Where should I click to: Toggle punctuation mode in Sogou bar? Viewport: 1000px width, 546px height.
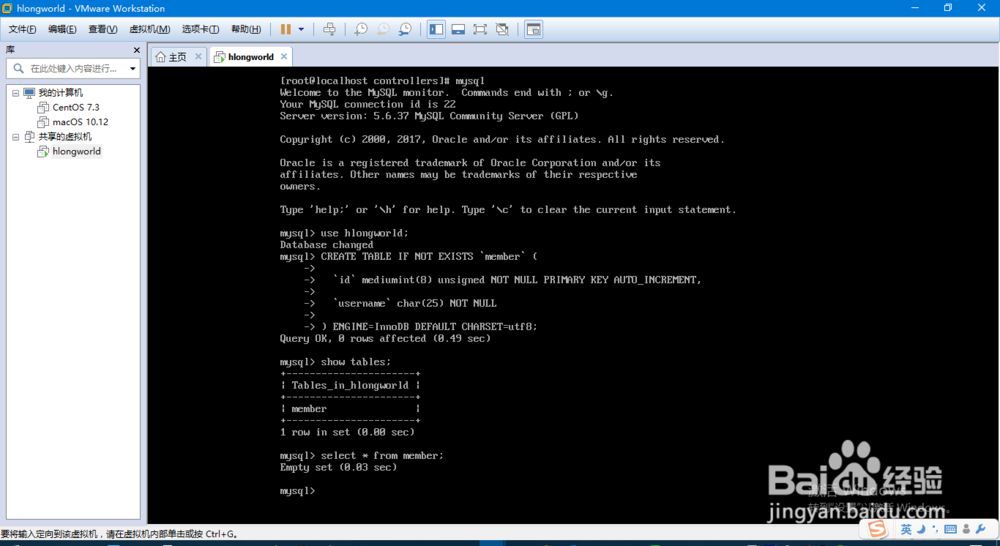coord(934,529)
